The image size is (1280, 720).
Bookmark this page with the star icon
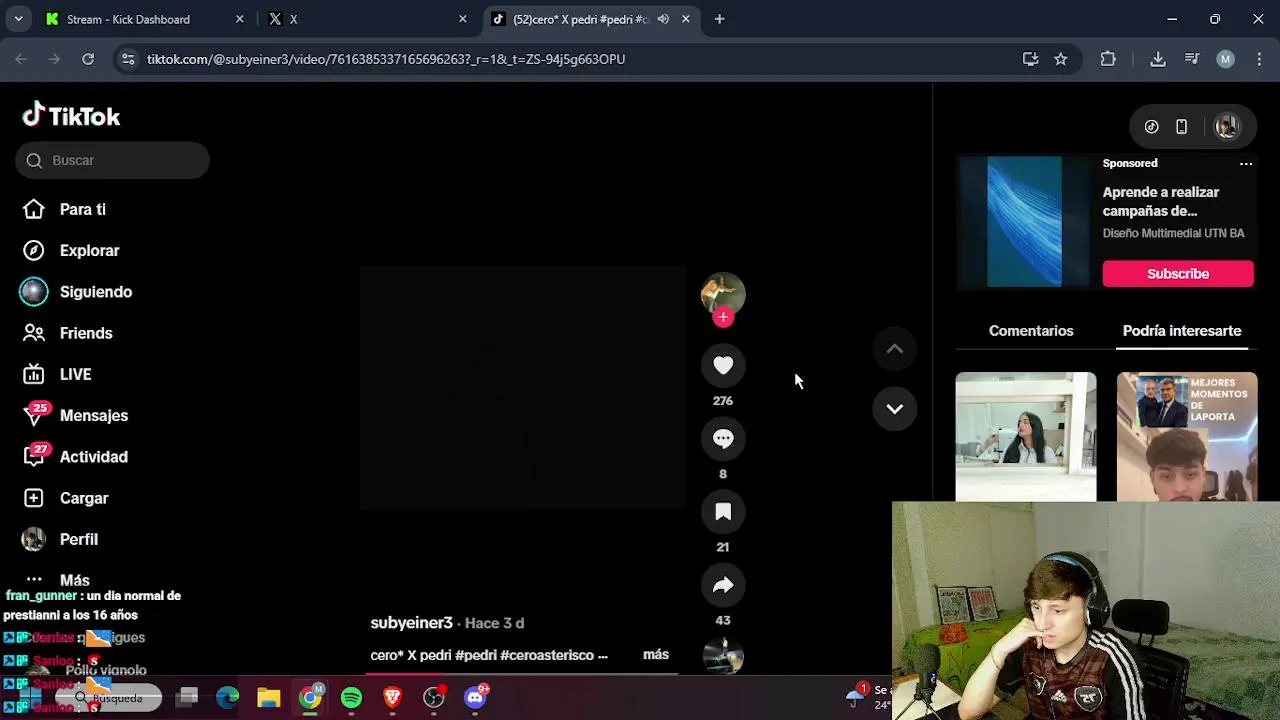(1061, 59)
